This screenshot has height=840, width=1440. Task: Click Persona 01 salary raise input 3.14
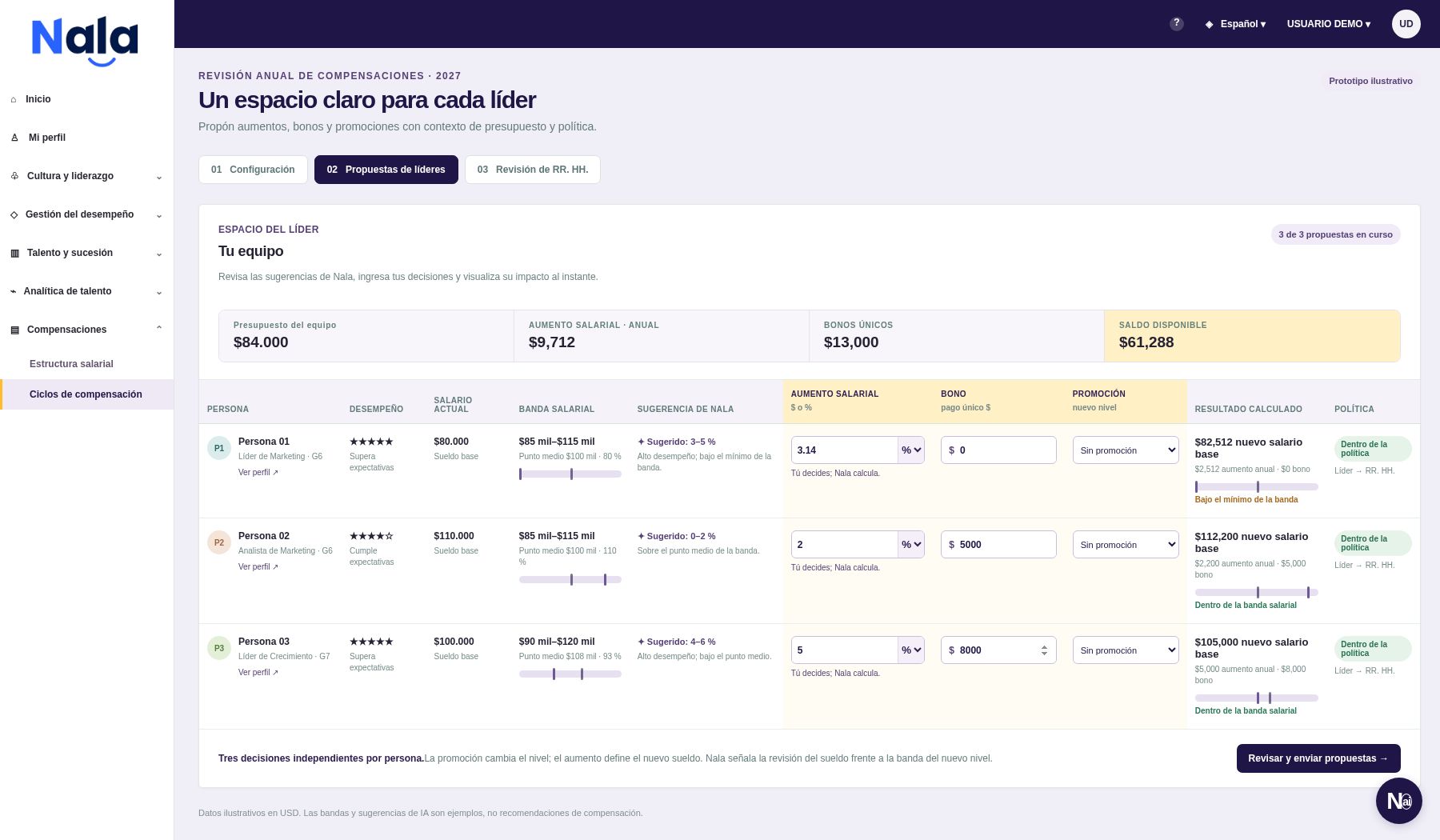[844, 450]
